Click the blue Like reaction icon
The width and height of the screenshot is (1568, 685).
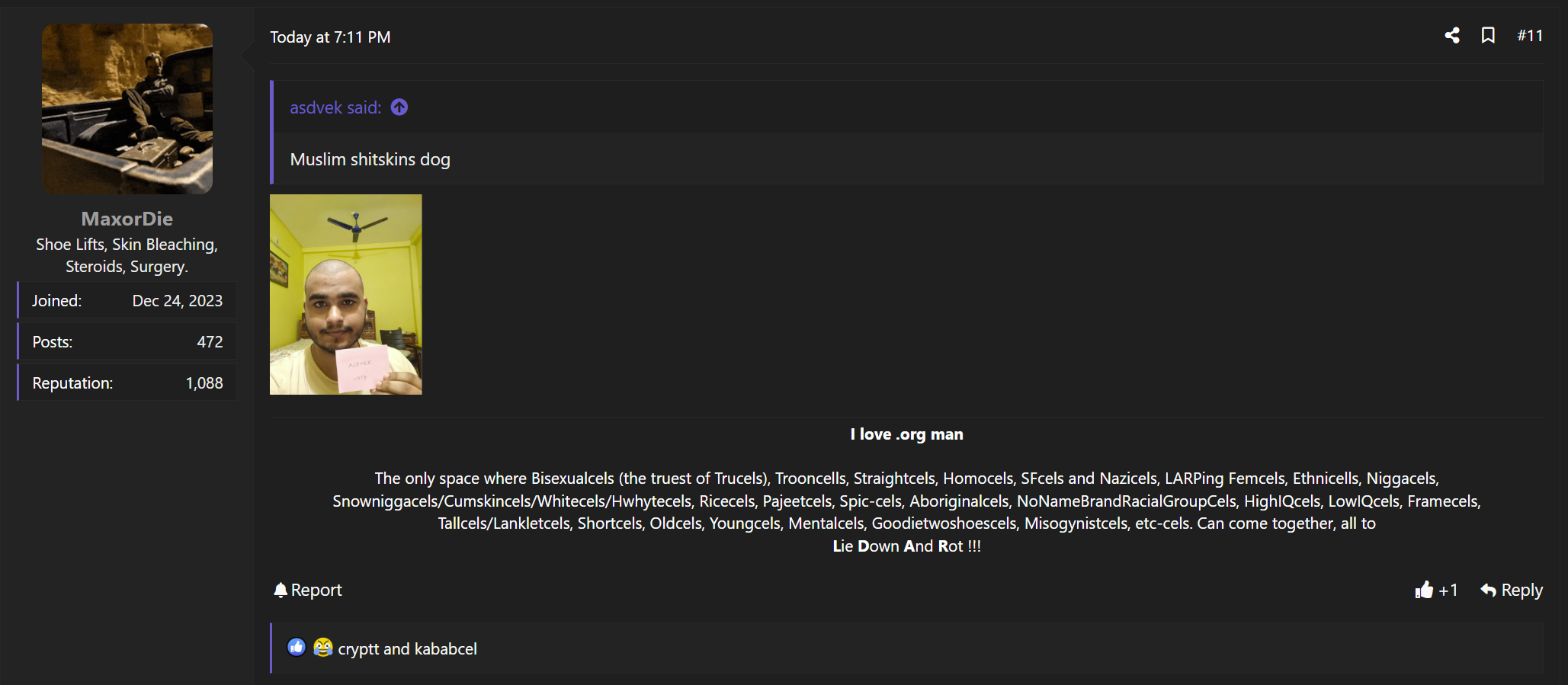pyautogui.click(x=297, y=648)
